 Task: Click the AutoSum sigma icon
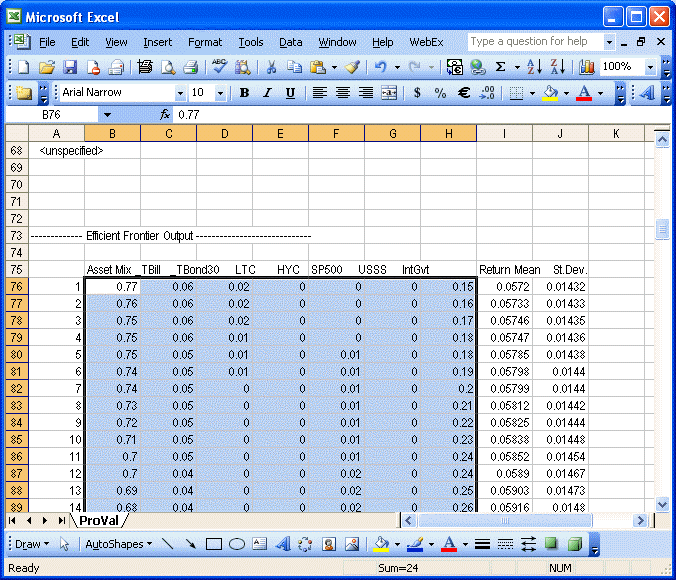pos(501,67)
